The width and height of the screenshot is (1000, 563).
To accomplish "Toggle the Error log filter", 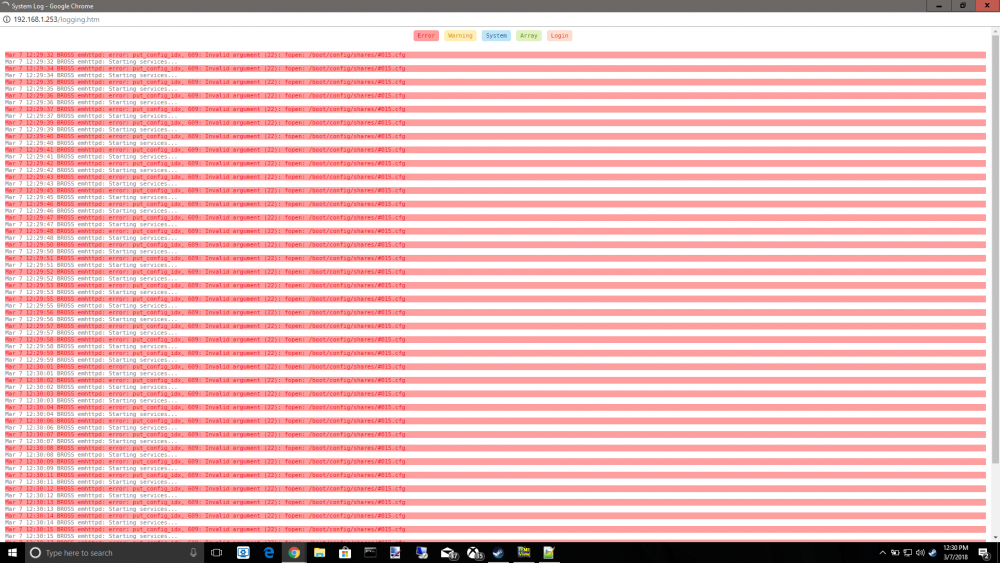I will tap(426, 36).
